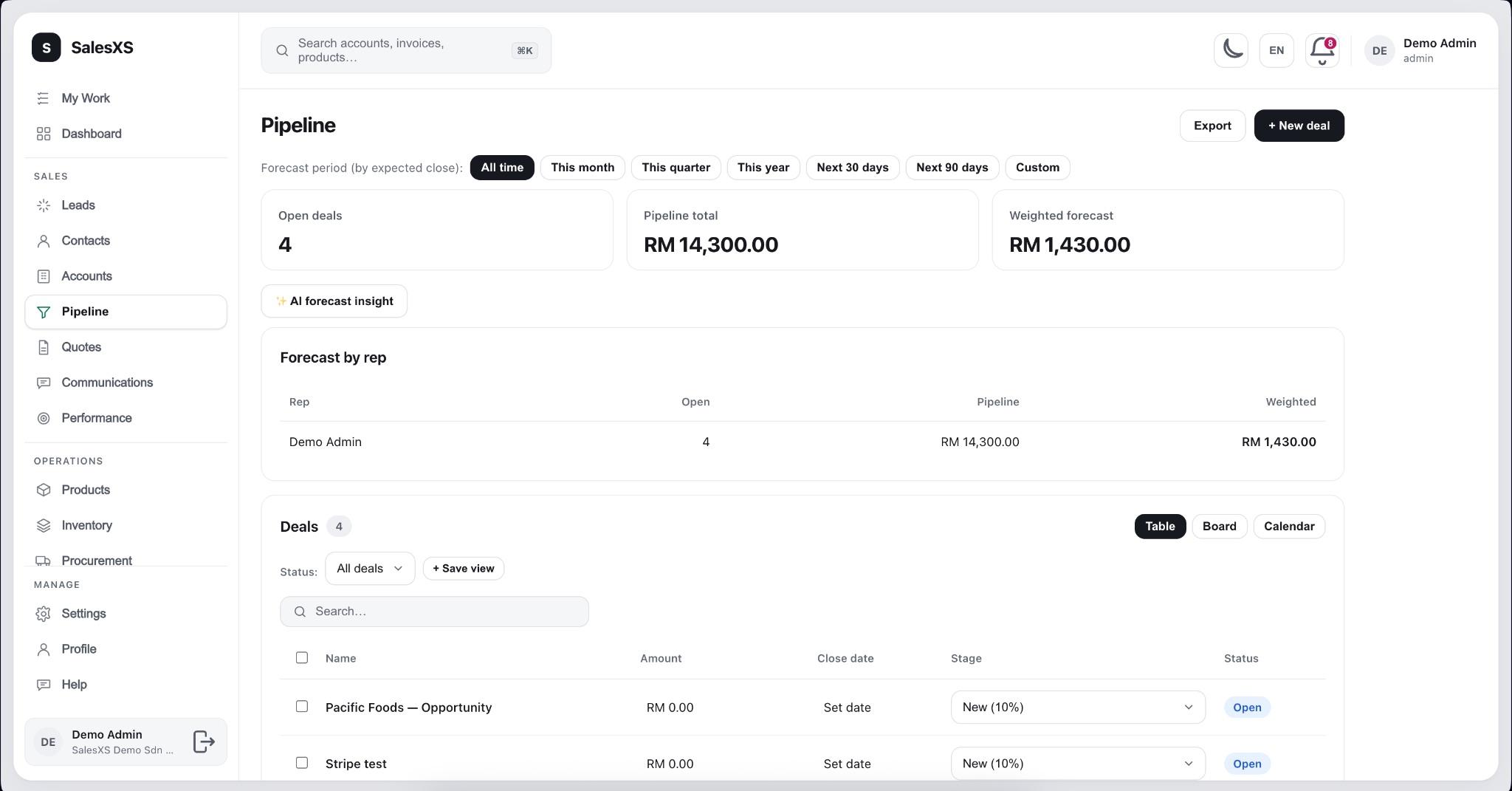This screenshot has height=791, width=1512.
Task: Click the logout icon in sidebar footer
Action: click(204, 742)
